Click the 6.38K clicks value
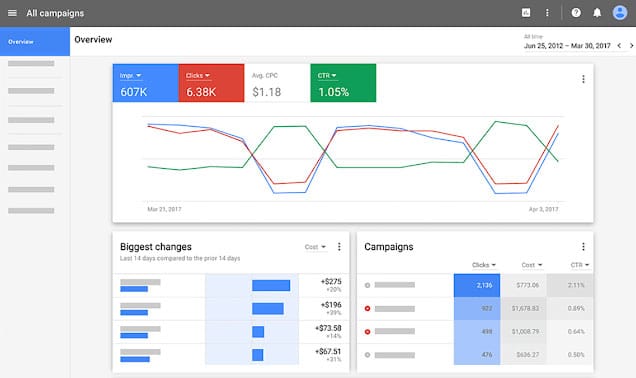The image size is (636, 378). pyautogui.click(x=201, y=92)
